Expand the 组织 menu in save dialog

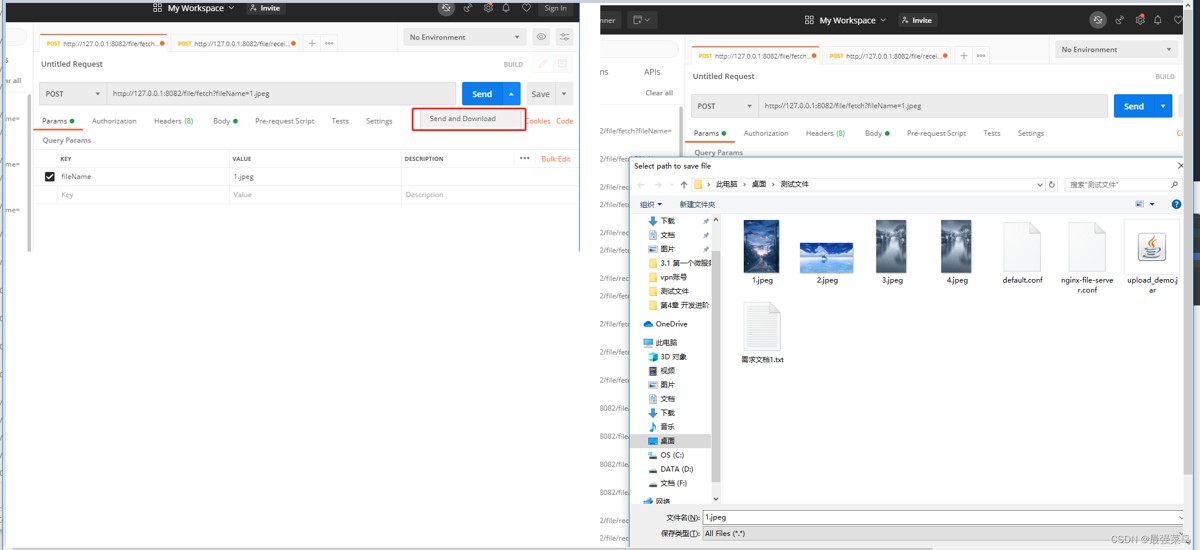point(652,204)
